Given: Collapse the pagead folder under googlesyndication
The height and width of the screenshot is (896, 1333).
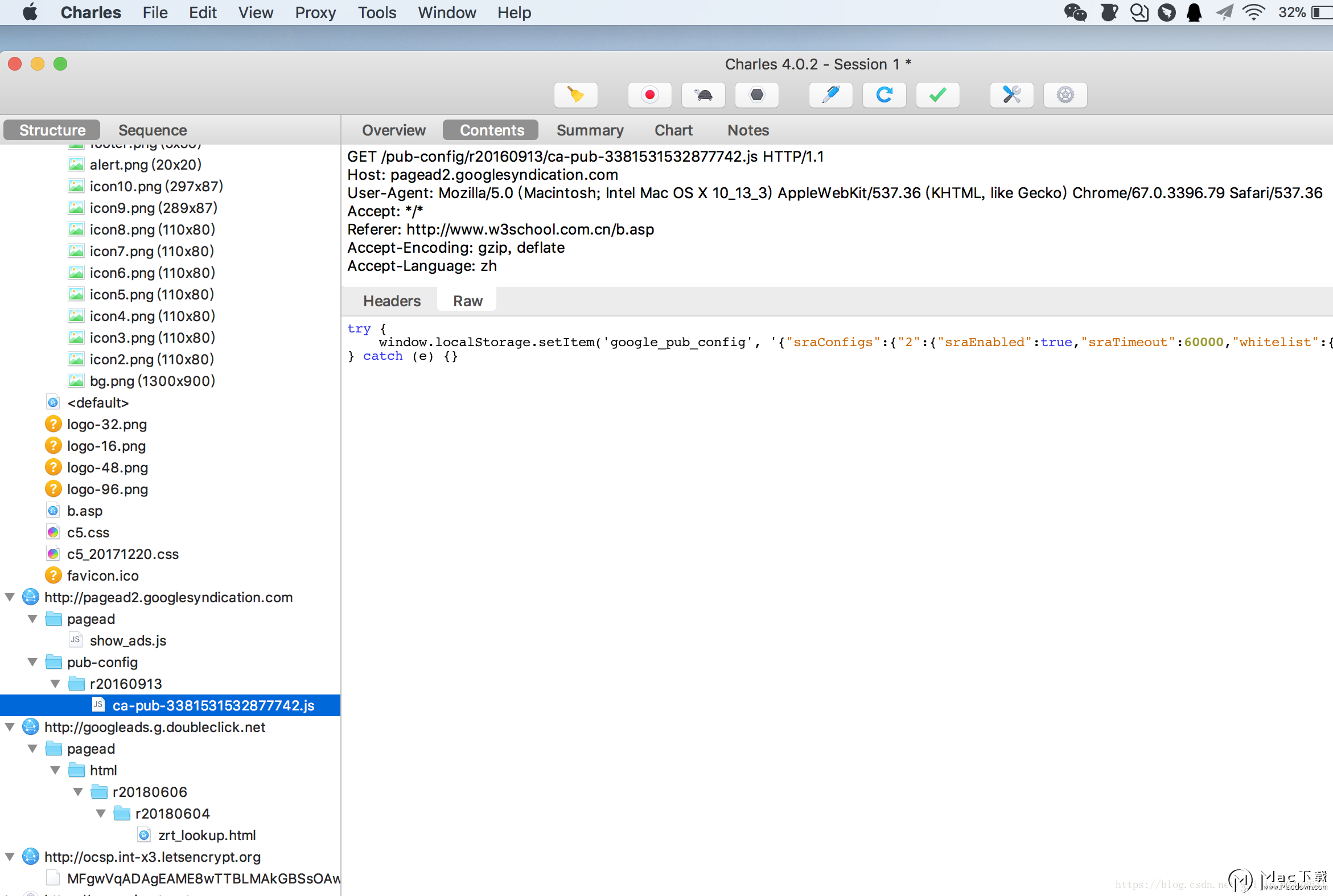Looking at the screenshot, I should 32,619.
